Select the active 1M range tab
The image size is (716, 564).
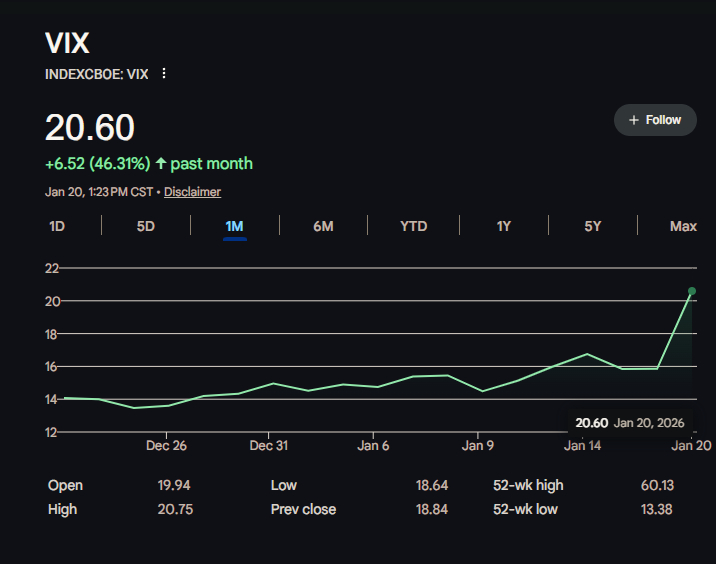235,226
